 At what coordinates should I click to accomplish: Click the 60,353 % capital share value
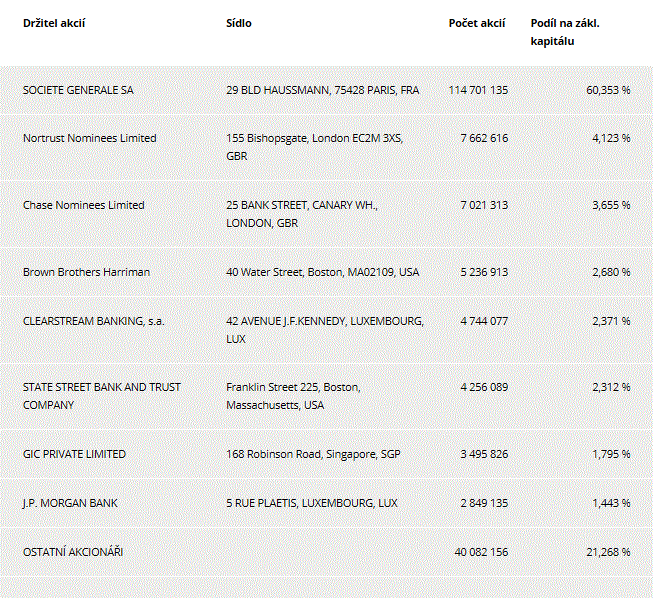point(608,90)
